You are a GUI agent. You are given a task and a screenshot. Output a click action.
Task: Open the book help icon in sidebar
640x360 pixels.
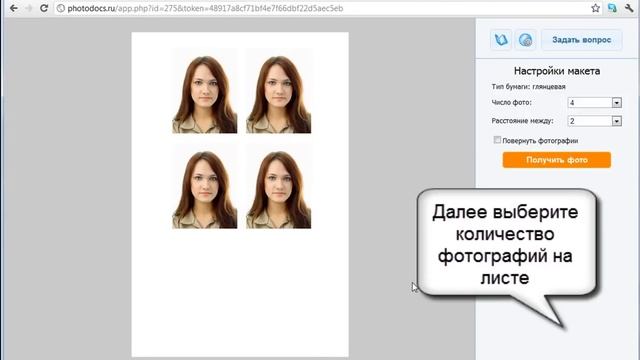501,40
